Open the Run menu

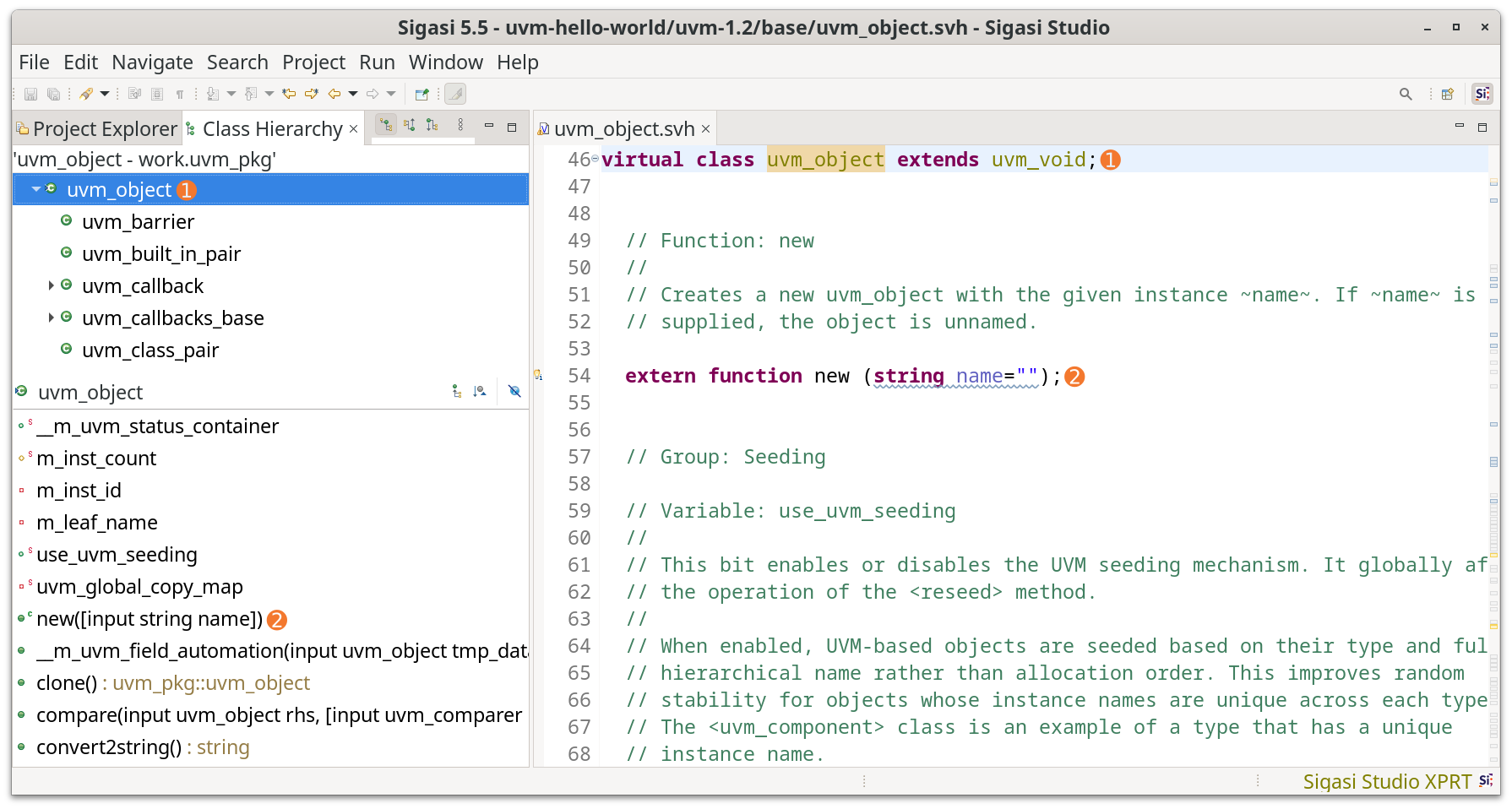click(x=377, y=62)
